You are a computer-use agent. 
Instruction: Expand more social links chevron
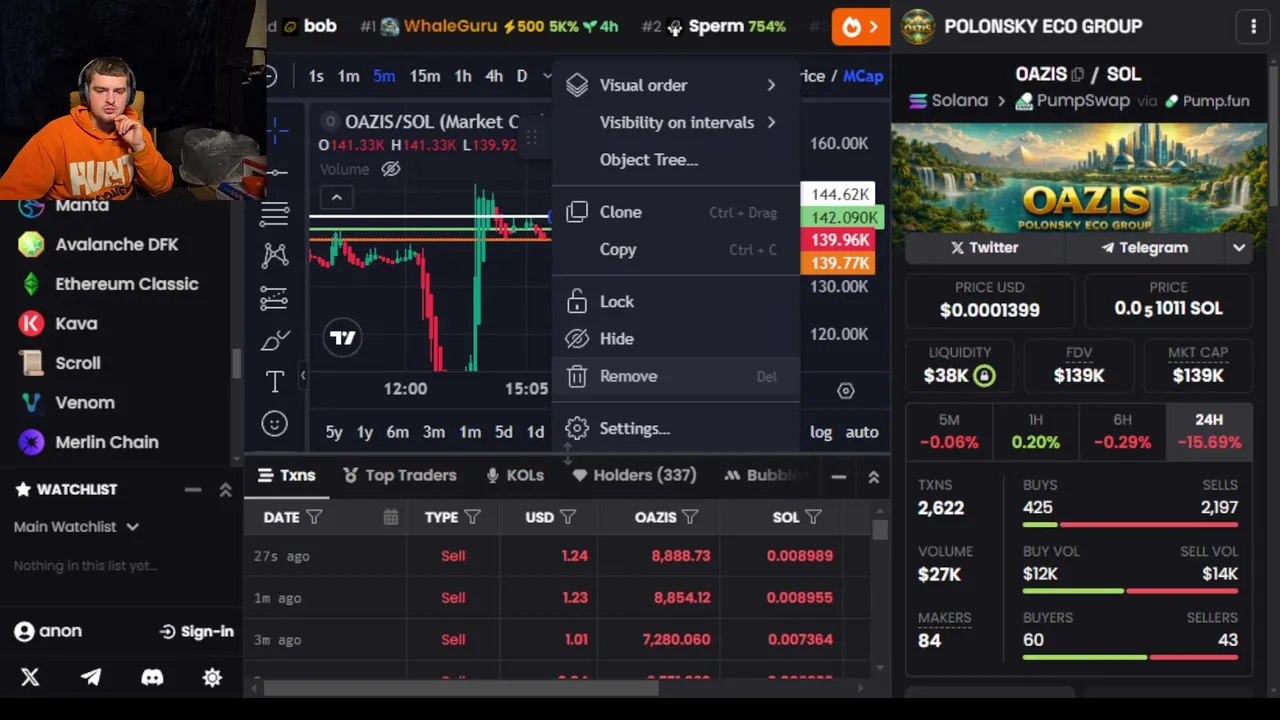pyautogui.click(x=1239, y=248)
